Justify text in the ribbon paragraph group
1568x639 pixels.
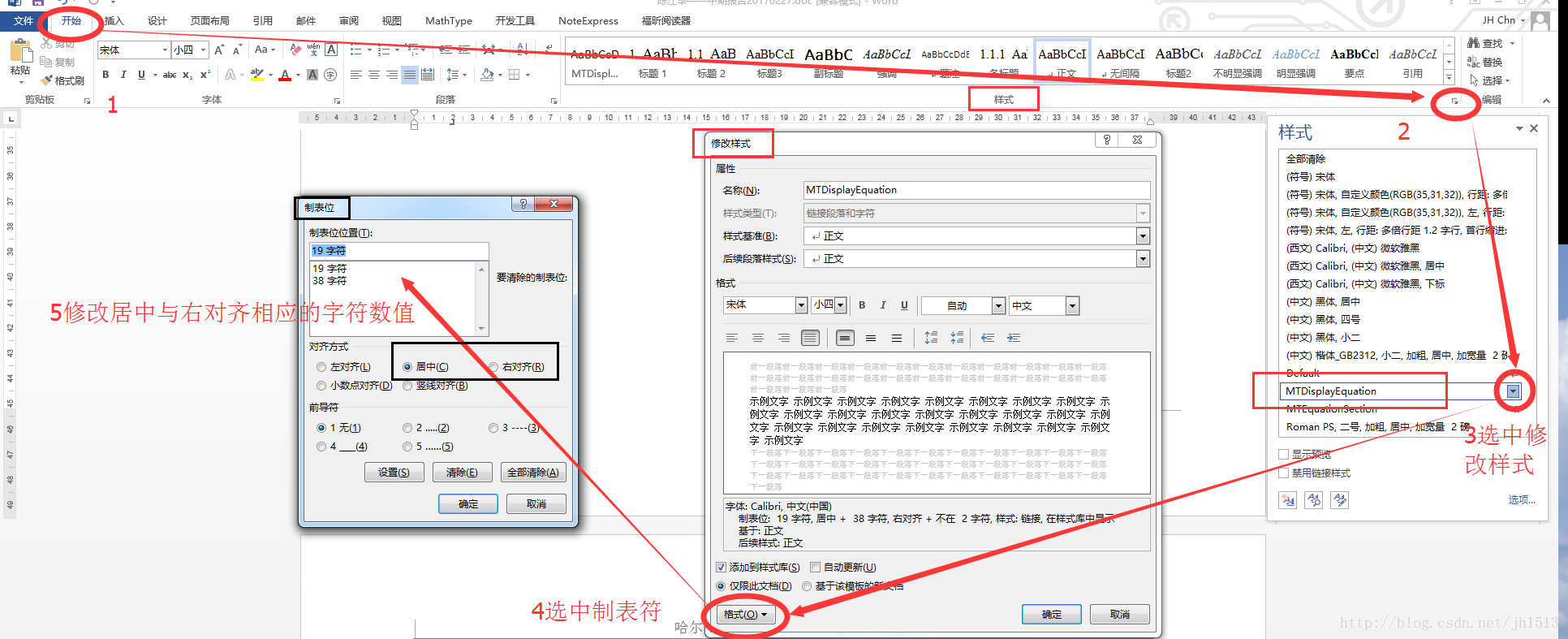(410, 75)
